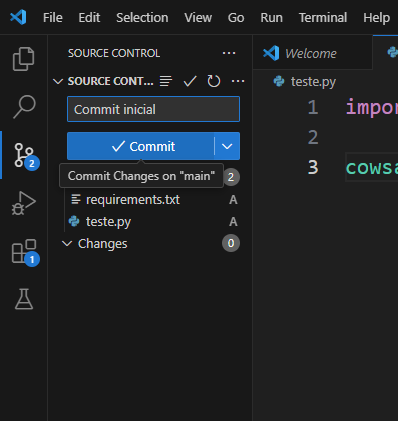Viewport: 398px width, 421px height.
Task: Collapse the Source Control repository section
Action: click(58, 81)
